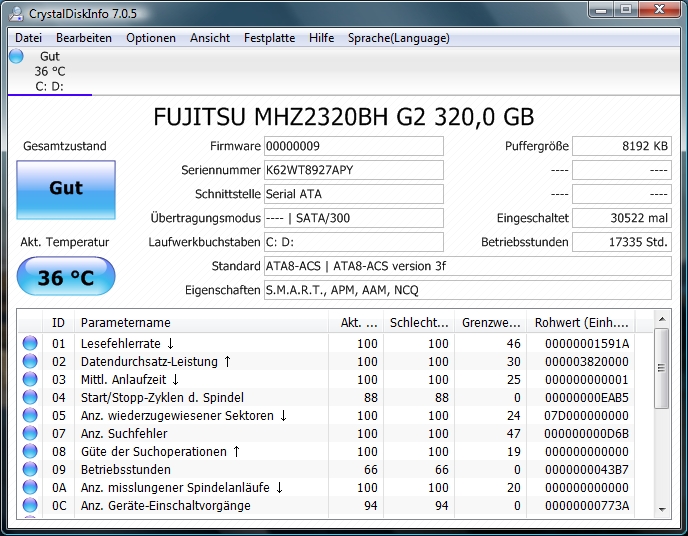Click the Übertragungsmodus field SATA/300
Viewport: 688px width, 536px height.
coord(354,218)
